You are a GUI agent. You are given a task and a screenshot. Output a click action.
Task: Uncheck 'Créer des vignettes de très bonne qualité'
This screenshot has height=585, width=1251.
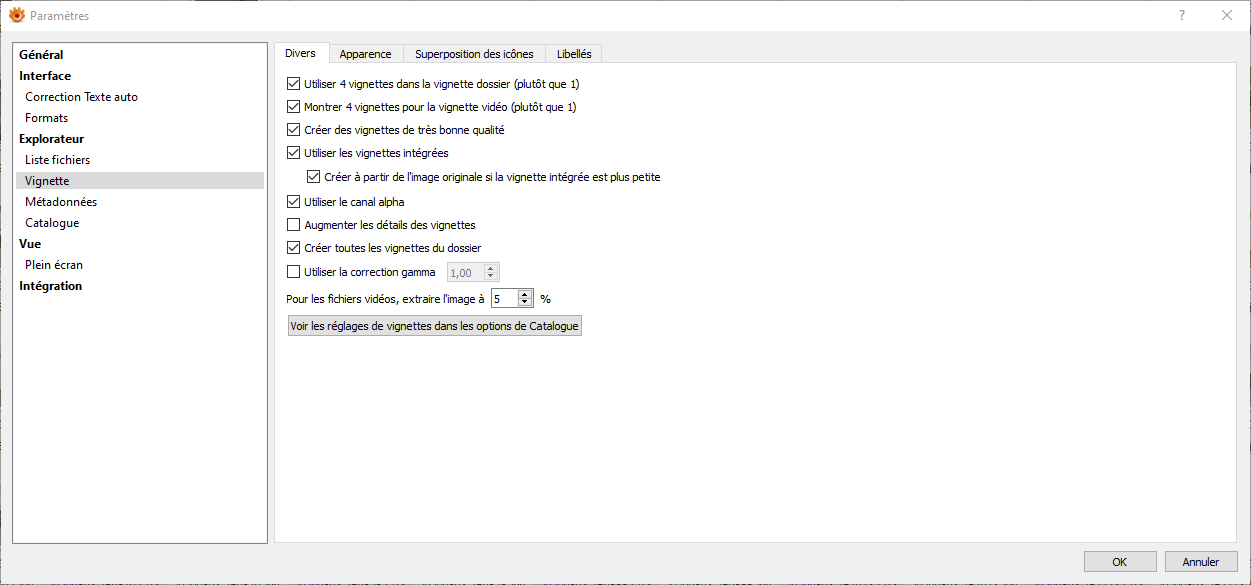(x=293, y=130)
